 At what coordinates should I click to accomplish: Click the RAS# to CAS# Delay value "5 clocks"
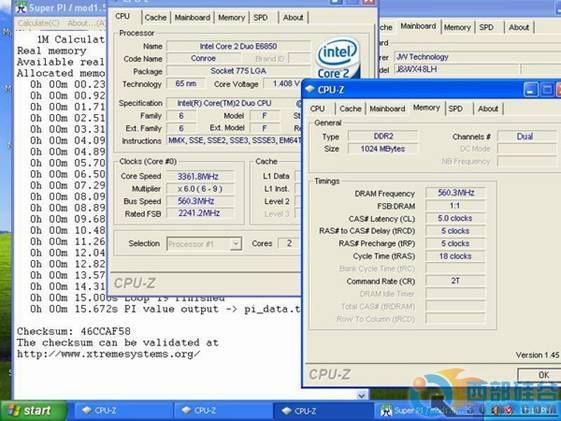click(x=455, y=231)
